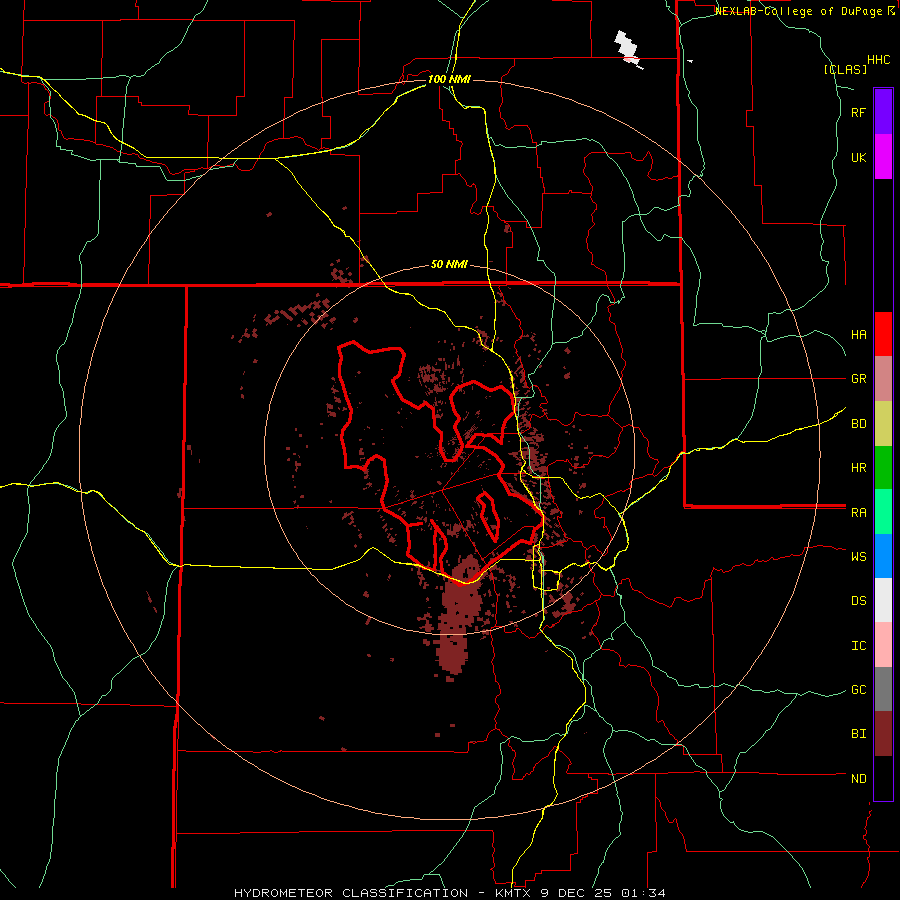Click the GC legend label
This screenshot has height=900, width=900.
[858, 689]
